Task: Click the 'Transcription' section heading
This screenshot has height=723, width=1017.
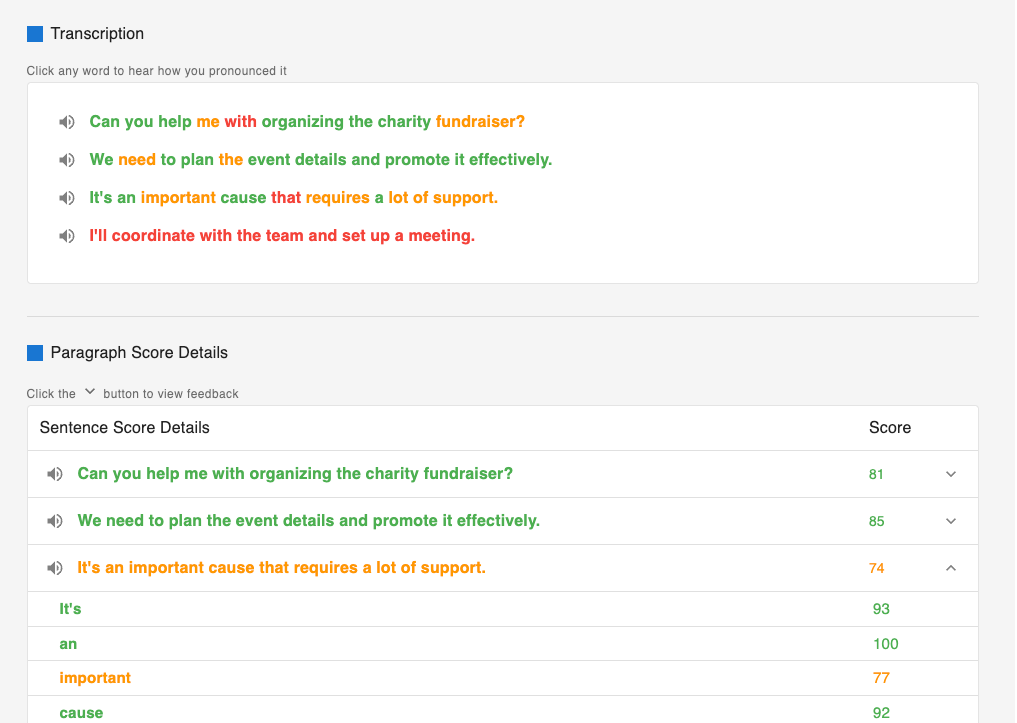Action: click(97, 34)
